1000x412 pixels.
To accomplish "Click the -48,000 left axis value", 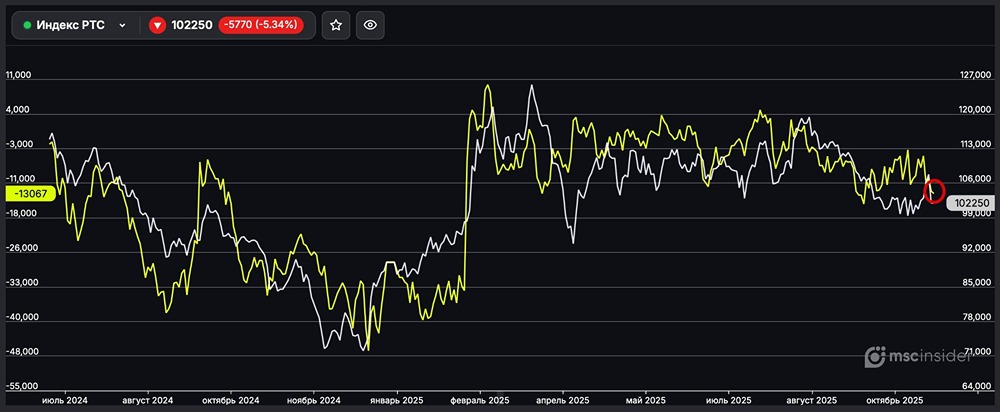I will tap(21, 351).
